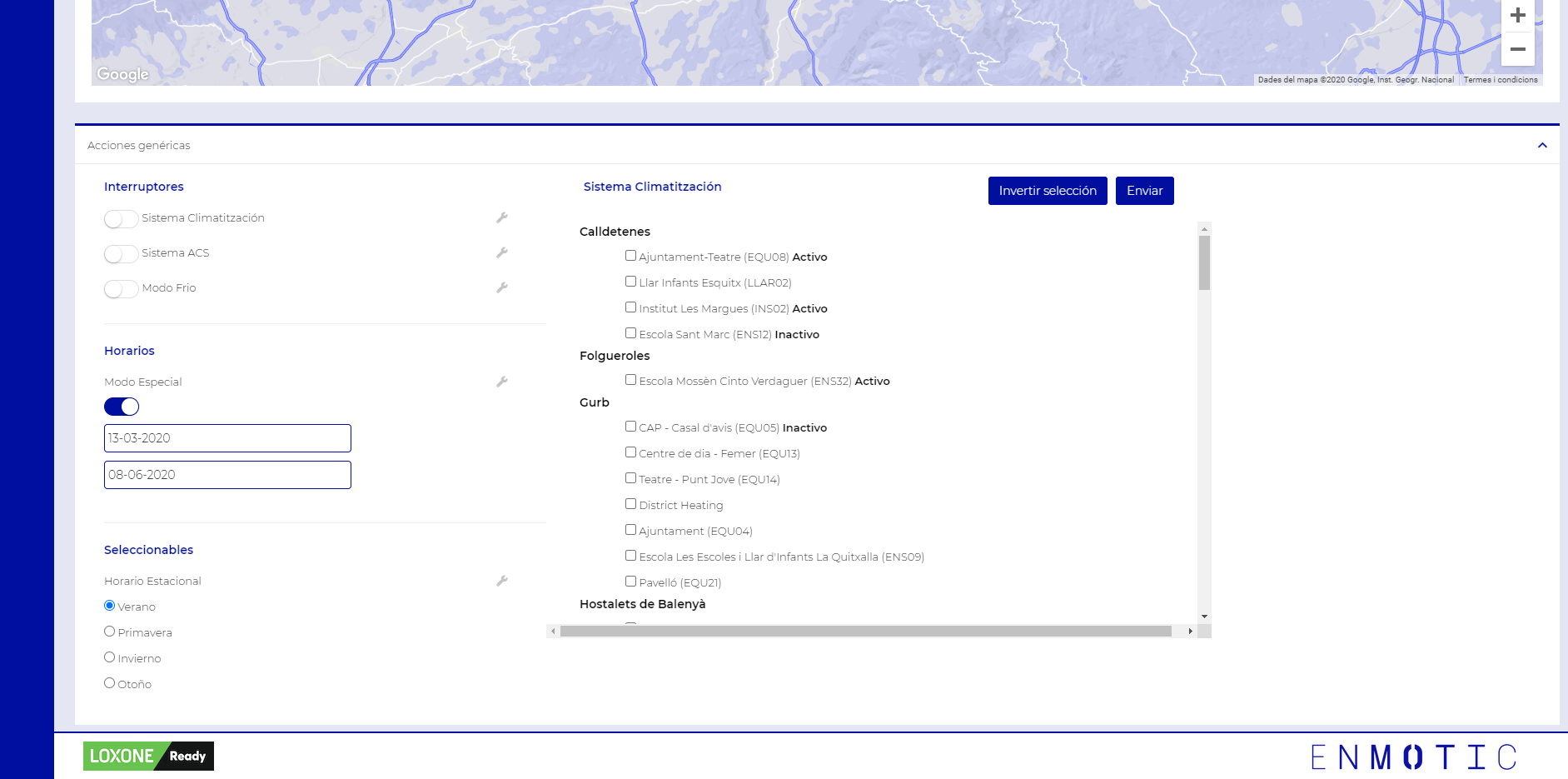Image resolution: width=1568 pixels, height=779 pixels.
Task: Check Escola Les Escoles (ENS09) checkbox
Action: [630, 556]
